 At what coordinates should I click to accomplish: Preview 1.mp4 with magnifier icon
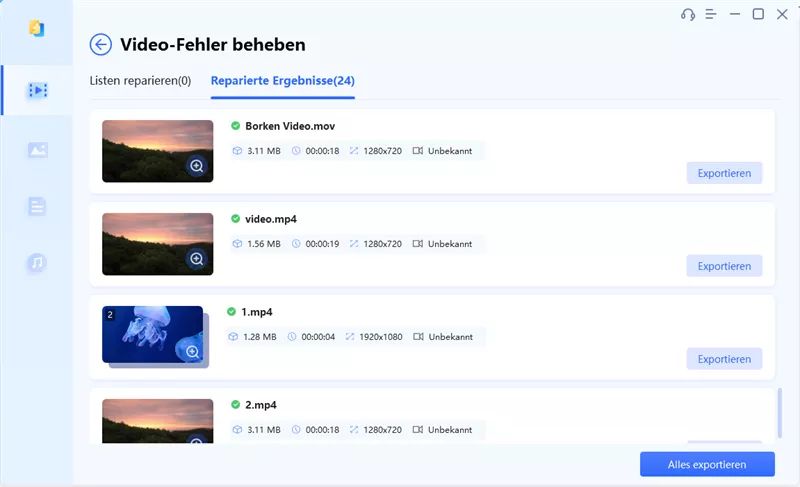(192, 351)
